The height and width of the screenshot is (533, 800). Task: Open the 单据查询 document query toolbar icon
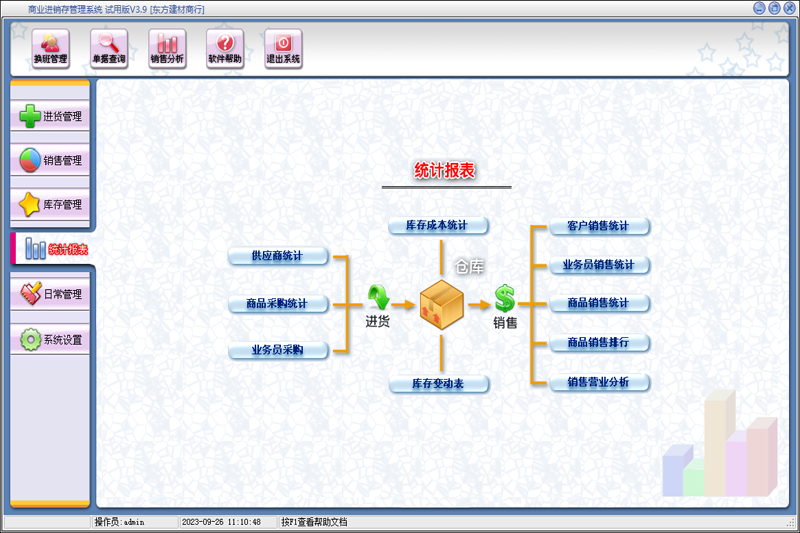pyautogui.click(x=109, y=48)
